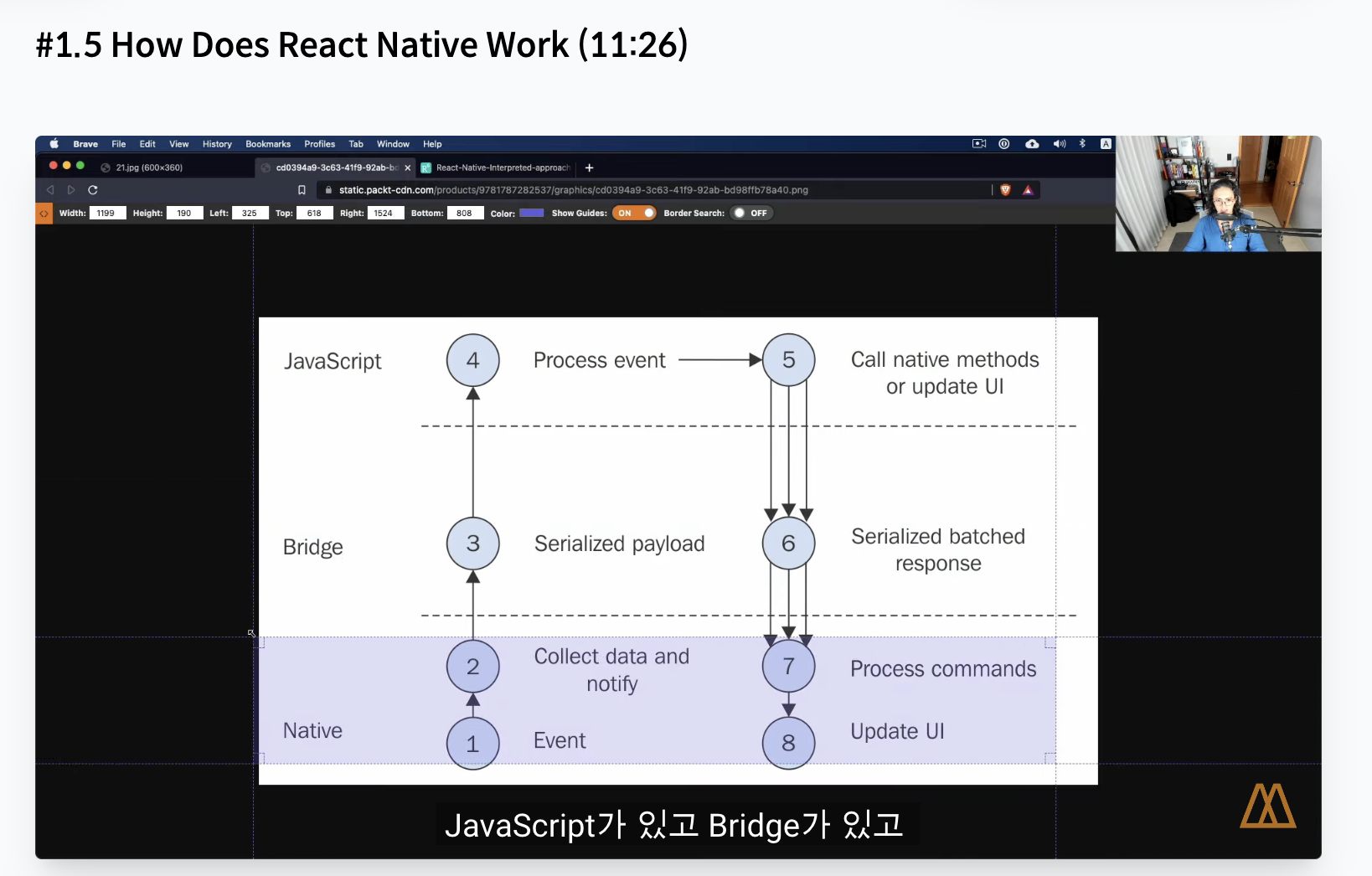Screen dimensions: 1372x876
Task: Click the static.packt-cdn.com address bar
Action: pos(574,190)
